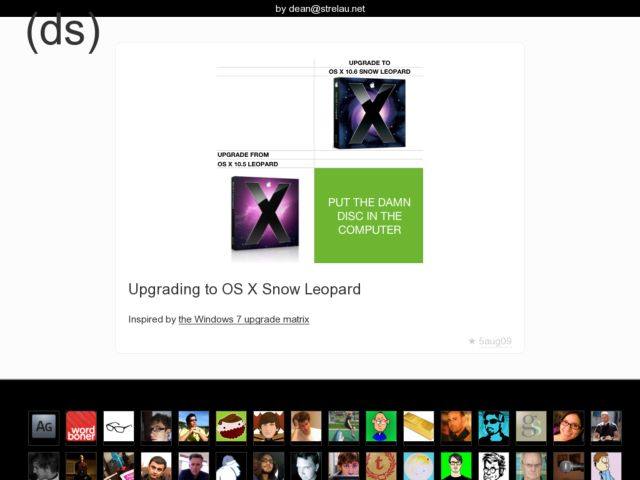Open the Upgrading to OS X Snow Leopard title
This screenshot has width=640, height=480.
pyautogui.click(x=244, y=289)
